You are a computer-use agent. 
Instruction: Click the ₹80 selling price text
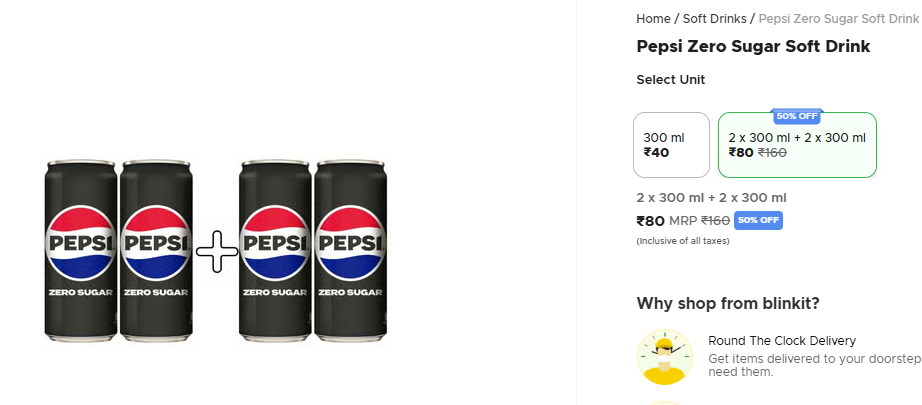650,221
